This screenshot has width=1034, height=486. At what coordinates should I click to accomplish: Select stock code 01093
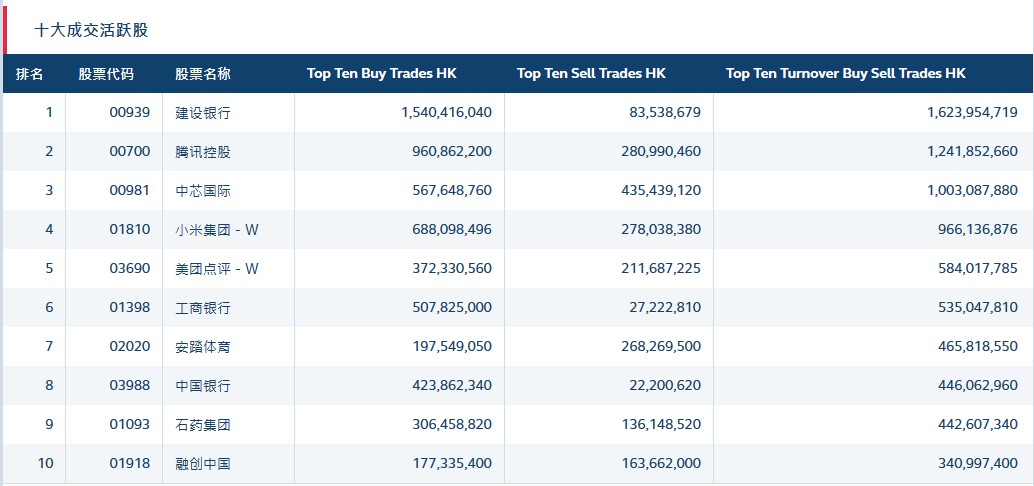[x=130, y=425]
